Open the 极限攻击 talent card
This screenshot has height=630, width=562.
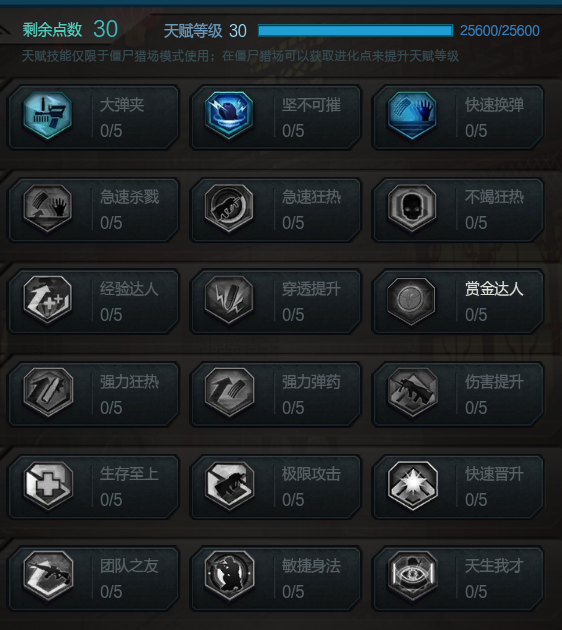click(276, 487)
